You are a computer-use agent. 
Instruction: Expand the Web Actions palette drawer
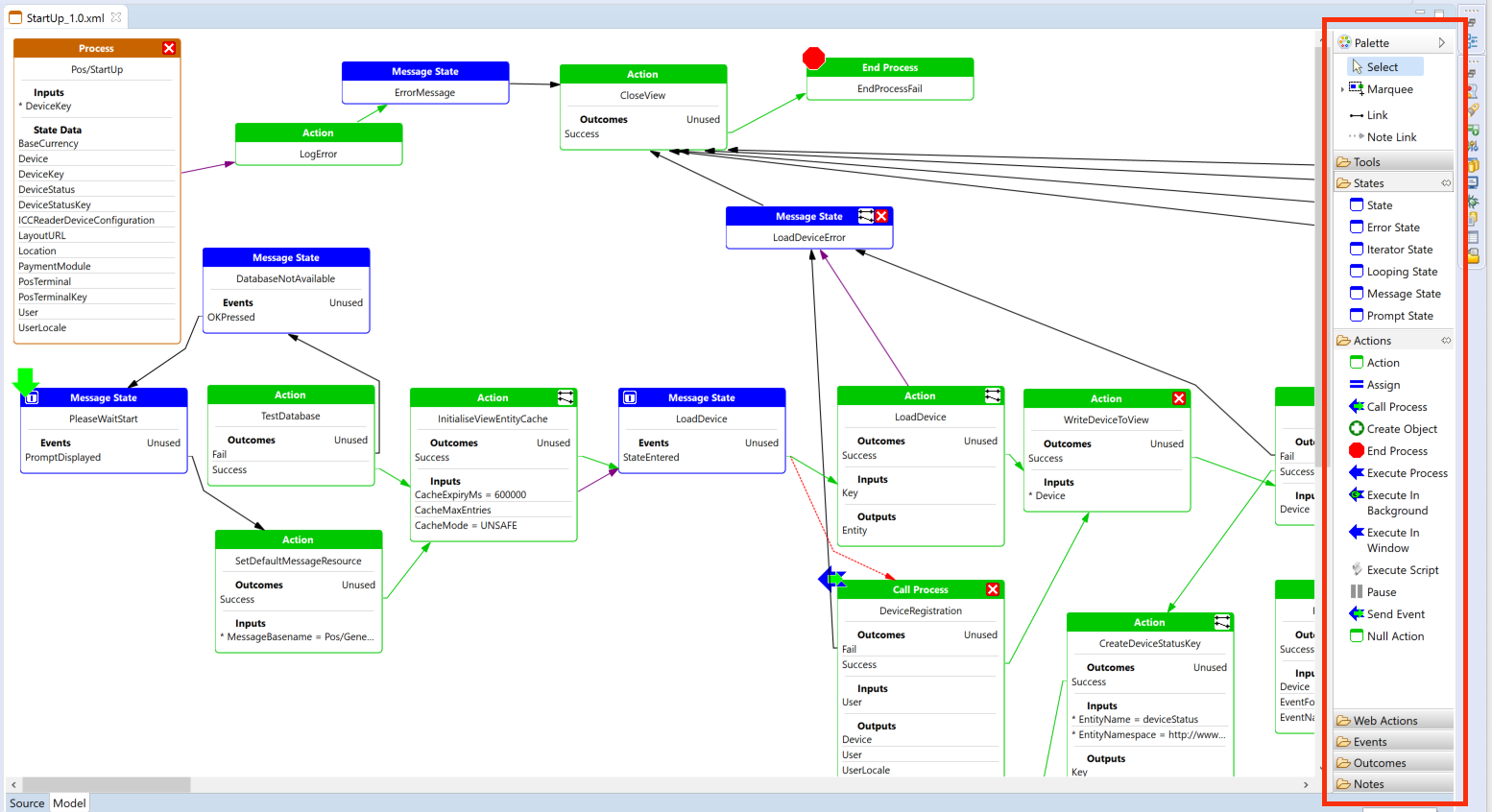coord(1394,721)
